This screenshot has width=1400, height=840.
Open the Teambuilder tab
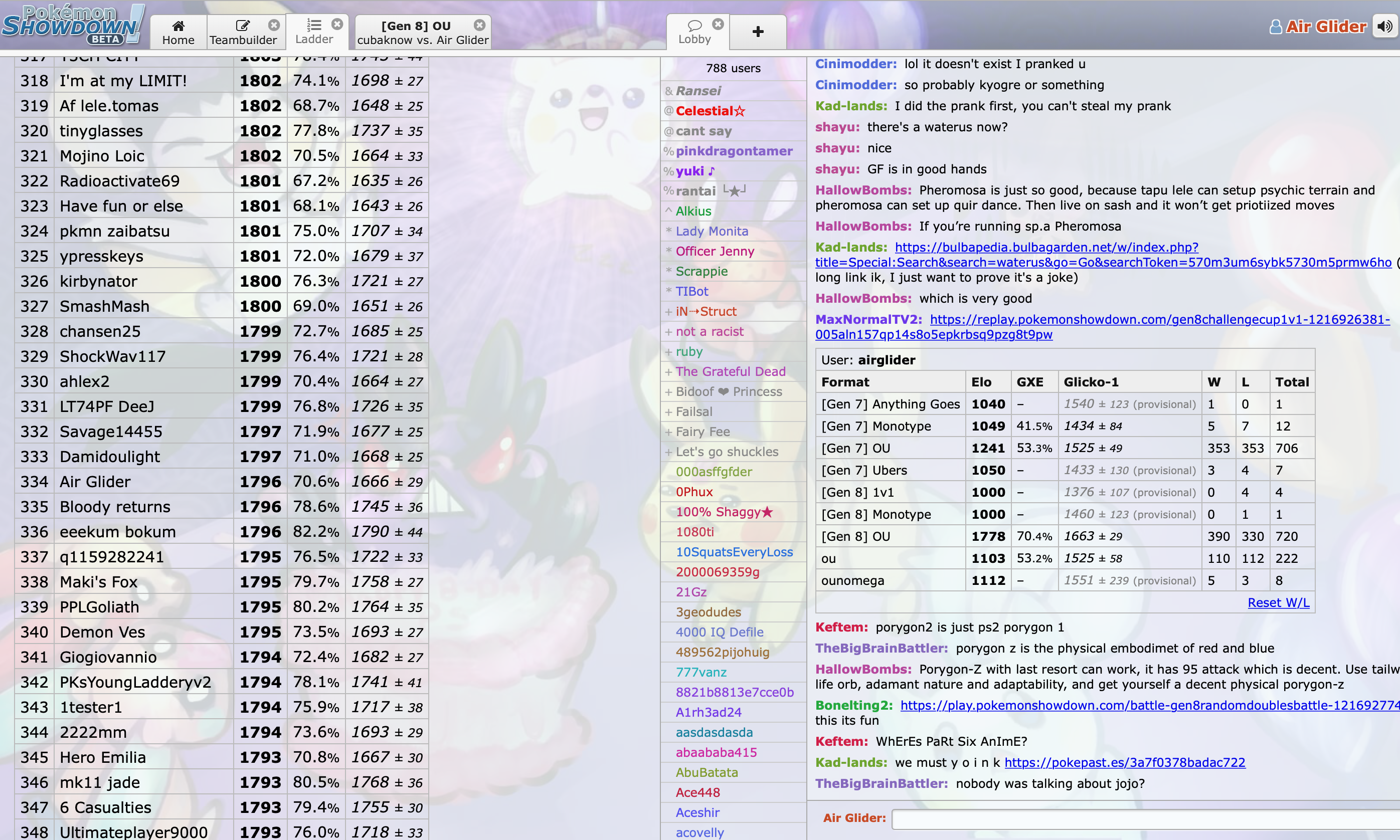click(x=244, y=32)
